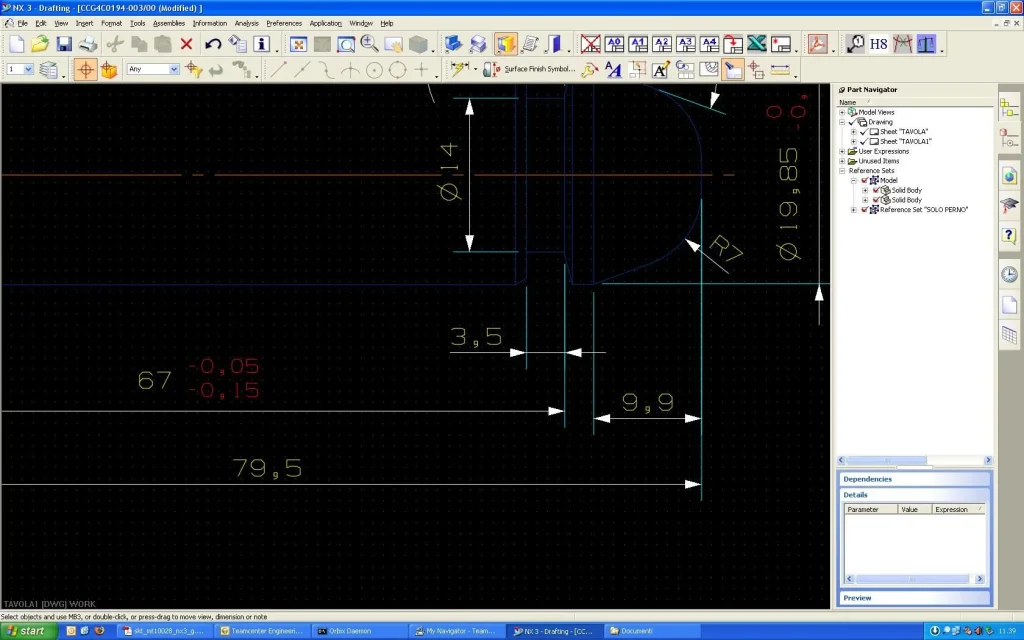Click the Windows Start button
The width and height of the screenshot is (1024, 640).
pyautogui.click(x=27, y=631)
